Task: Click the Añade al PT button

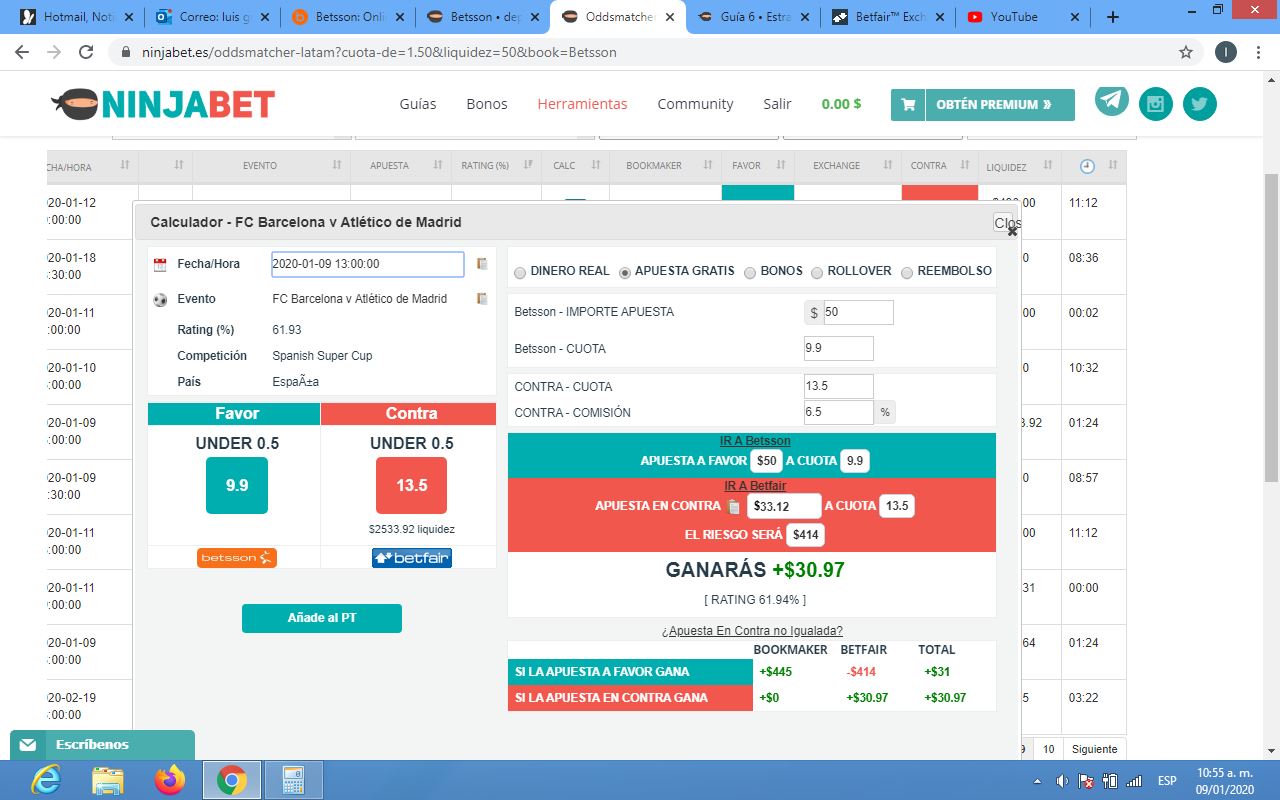Action: tap(321, 618)
